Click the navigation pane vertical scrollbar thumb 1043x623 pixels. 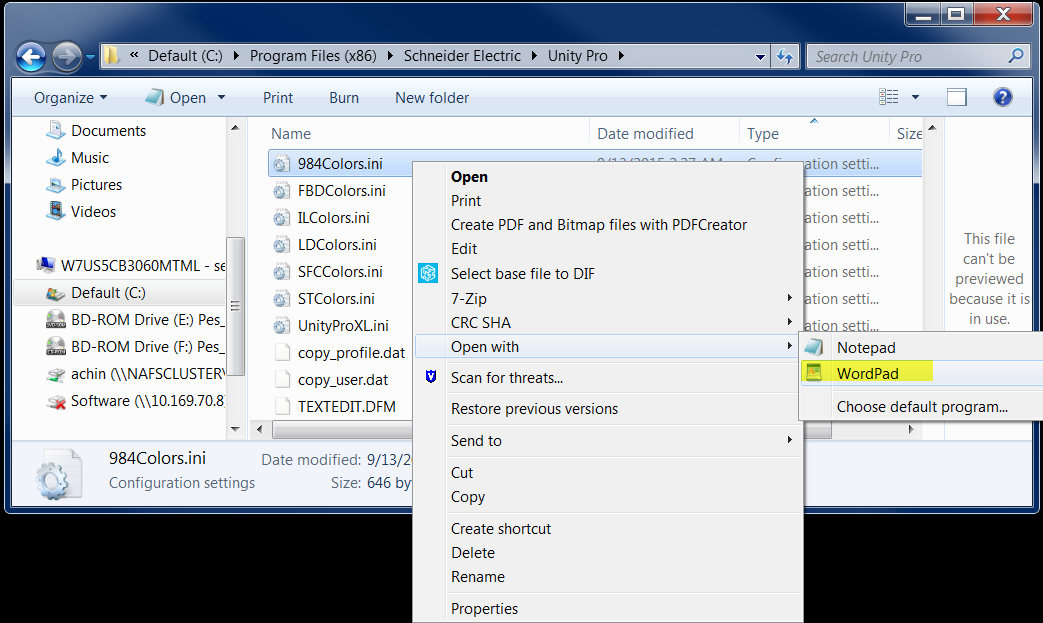235,307
